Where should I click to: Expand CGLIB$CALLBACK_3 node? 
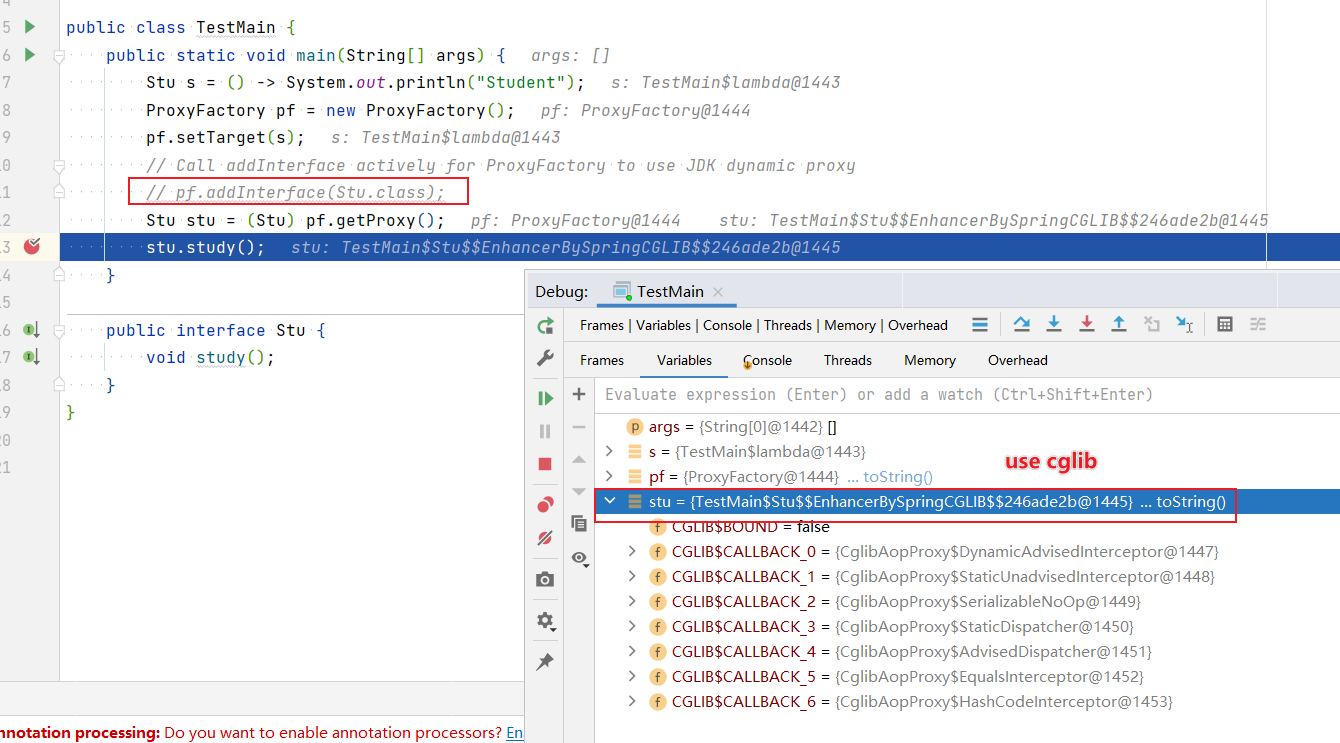click(x=632, y=626)
